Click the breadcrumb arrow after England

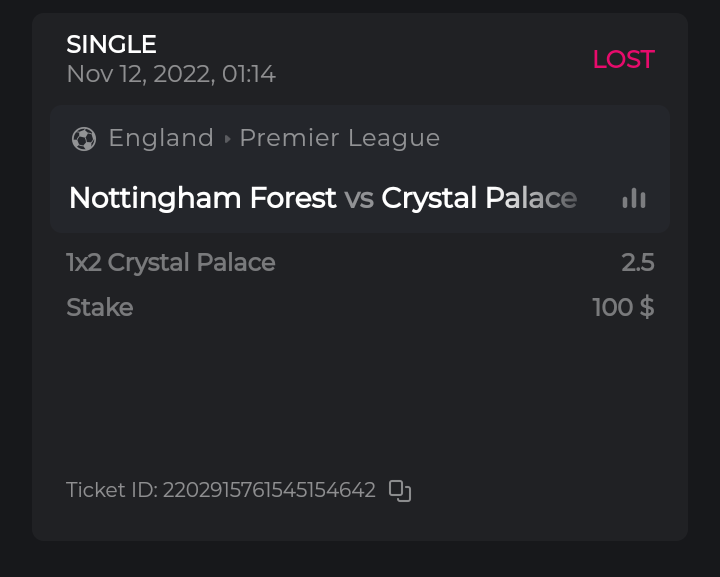tap(227, 139)
